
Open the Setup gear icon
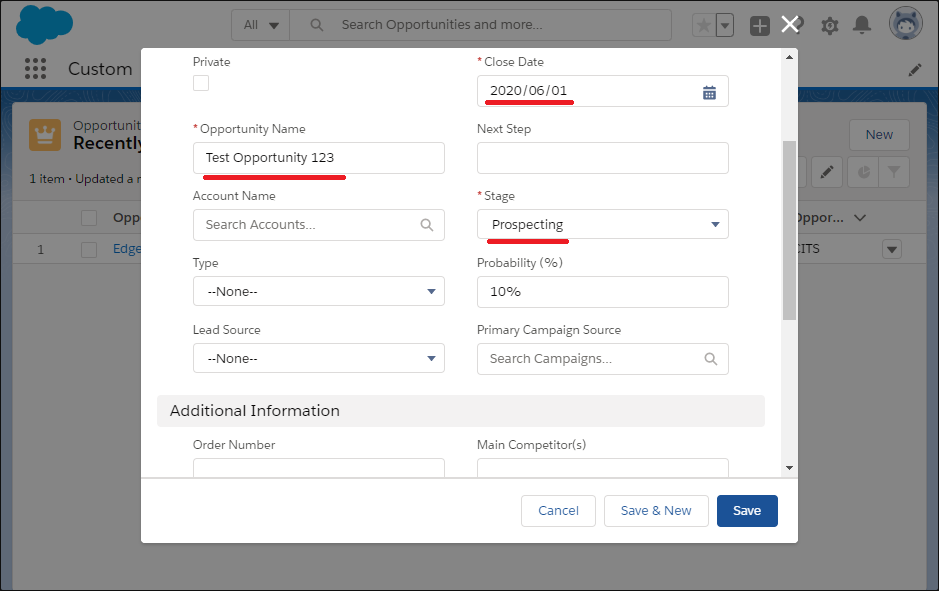[x=829, y=26]
